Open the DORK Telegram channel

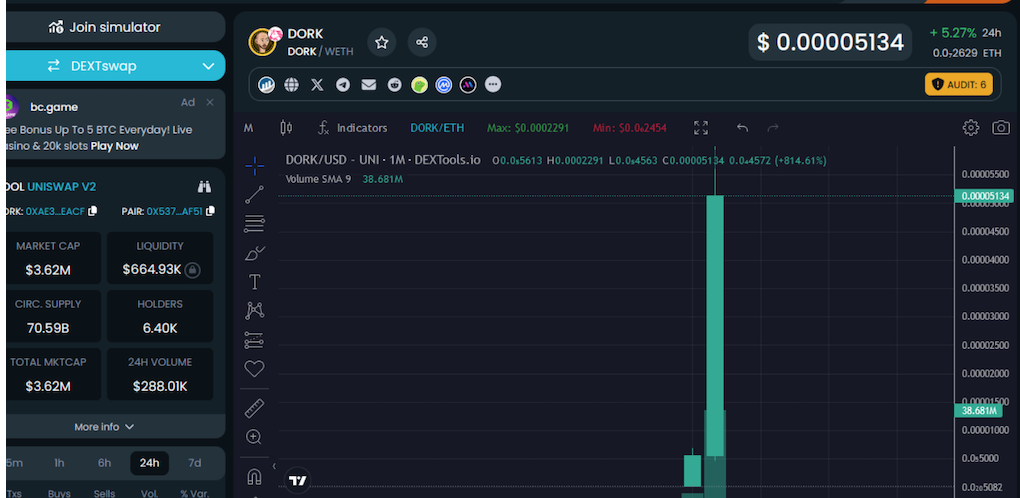click(343, 85)
